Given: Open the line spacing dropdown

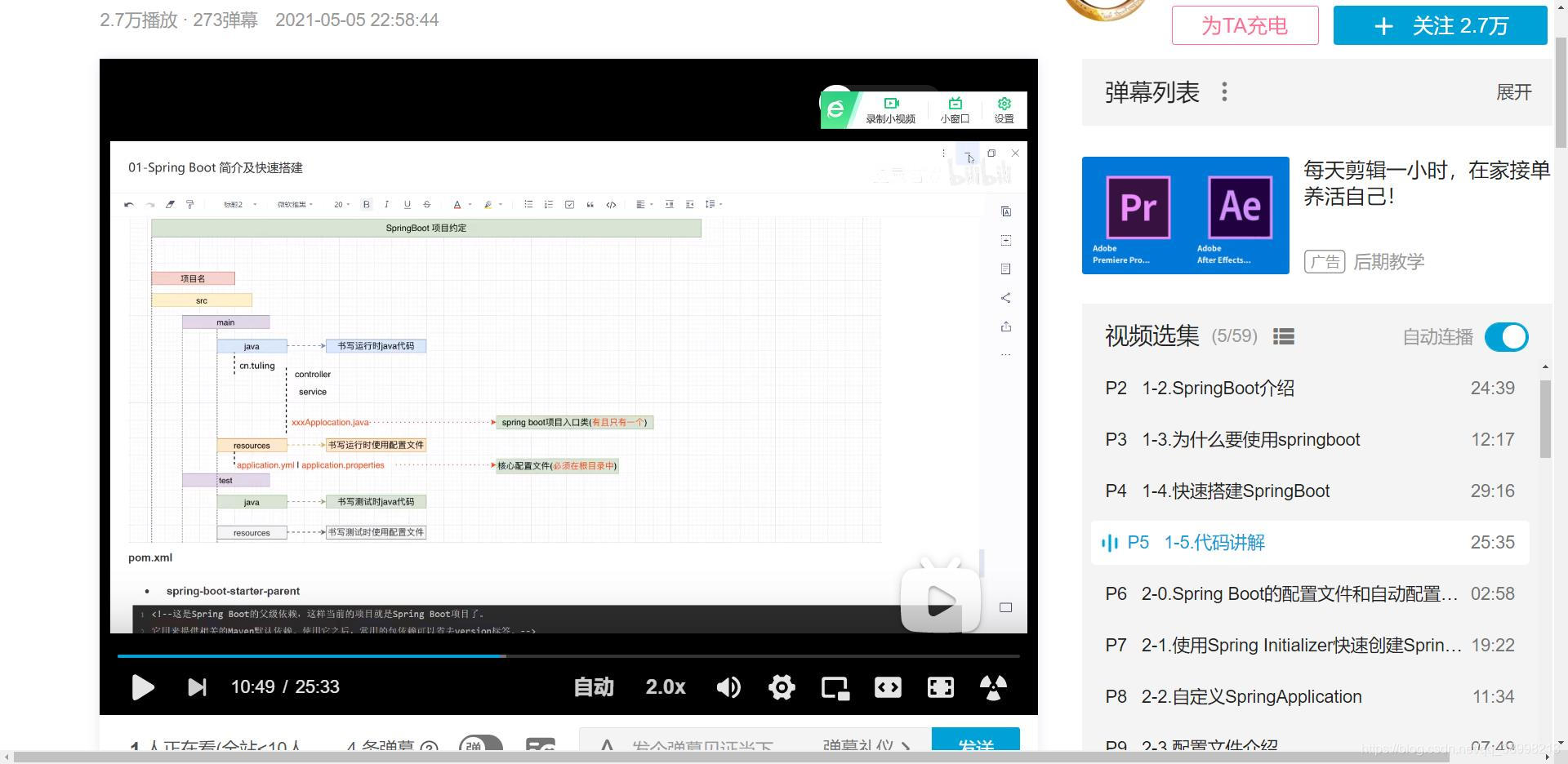Looking at the screenshot, I should (x=713, y=205).
